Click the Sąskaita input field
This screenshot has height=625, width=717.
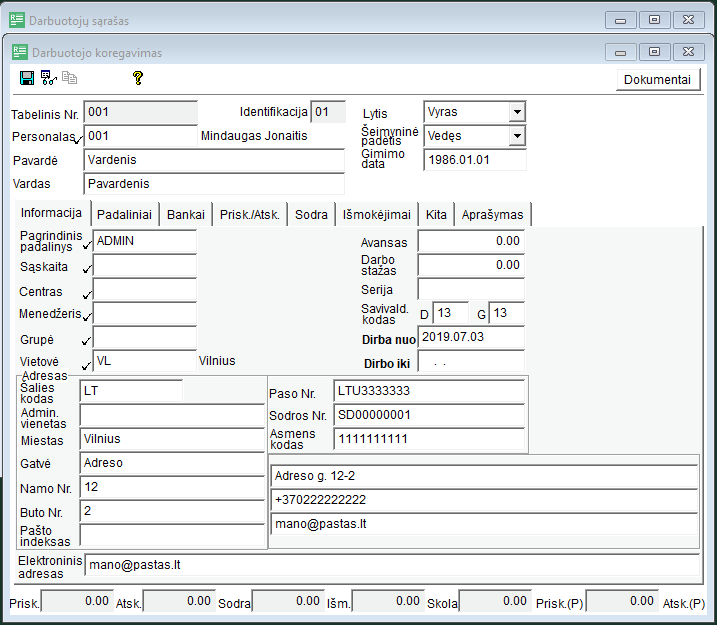[145, 265]
